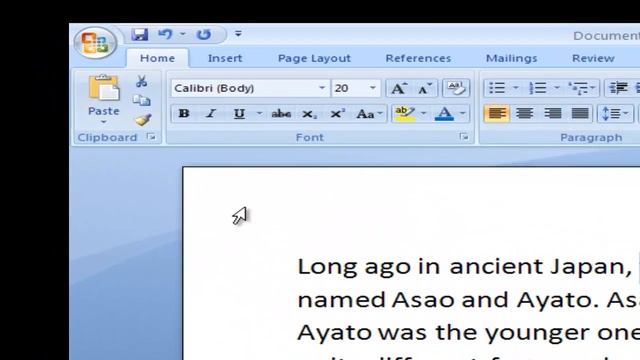Image resolution: width=640 pixels, height=360 pixels.
Task: Cut selection with the scissors icon
Action: click(142, 81)
